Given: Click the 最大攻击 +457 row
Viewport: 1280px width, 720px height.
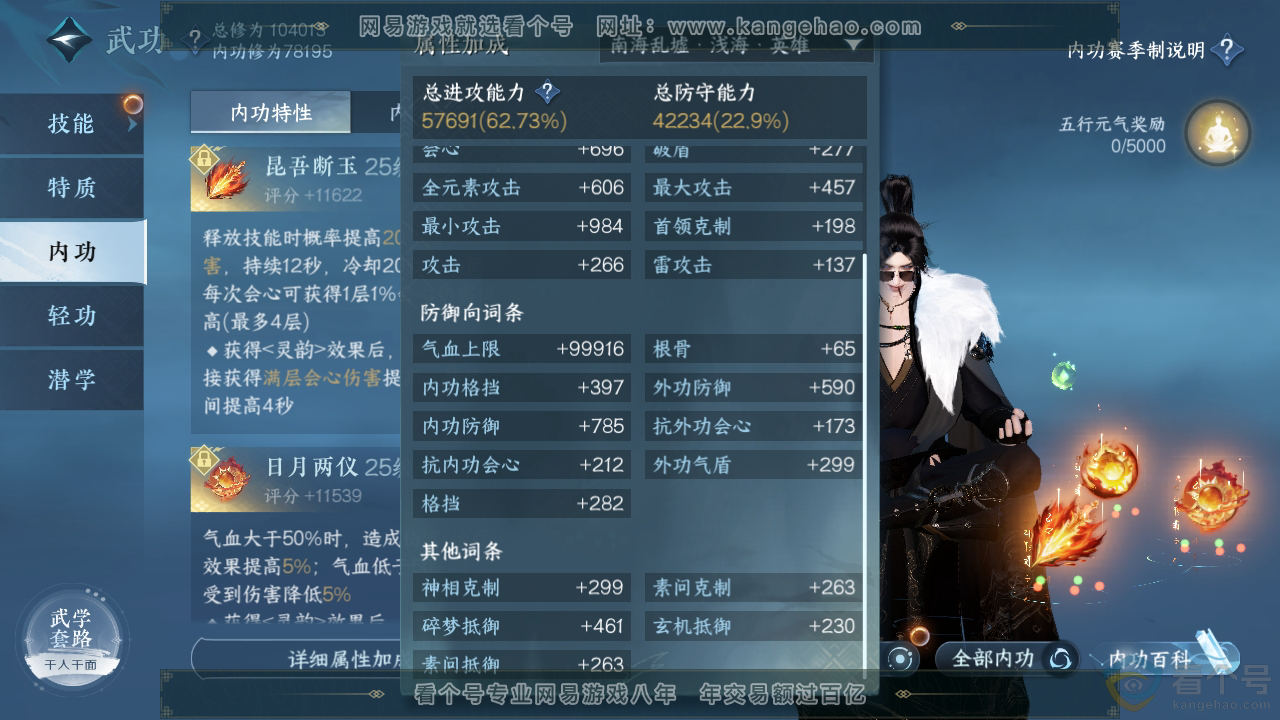Looking at the screenshot, I should pyautogui.click(x=753, y=188).
